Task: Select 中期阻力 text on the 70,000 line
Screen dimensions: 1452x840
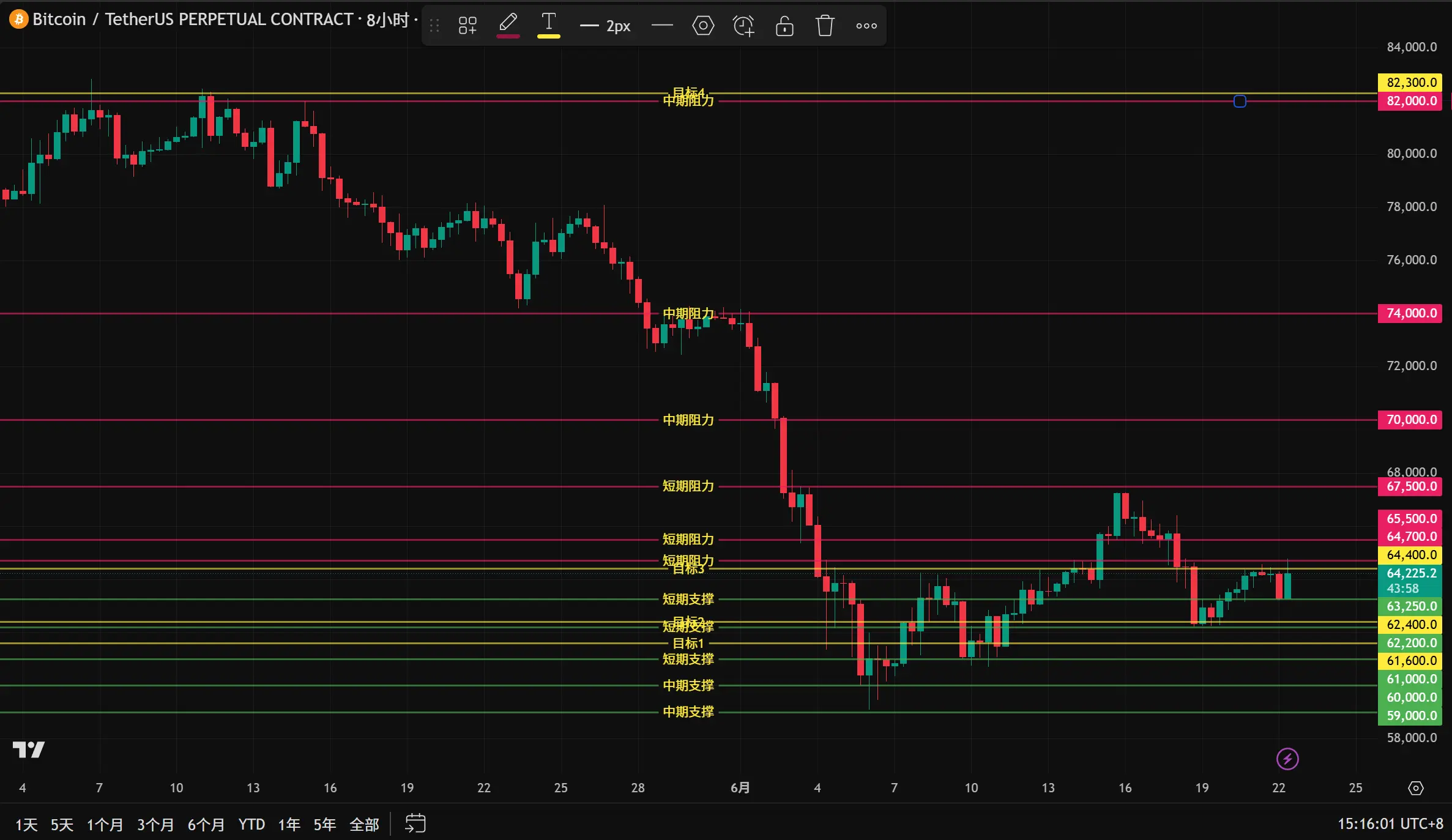Action: pyautogui.click(x=688, y=420)
